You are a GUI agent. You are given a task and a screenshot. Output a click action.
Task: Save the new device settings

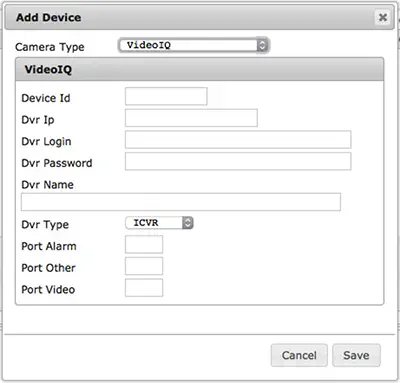click(x=356, y=355)
